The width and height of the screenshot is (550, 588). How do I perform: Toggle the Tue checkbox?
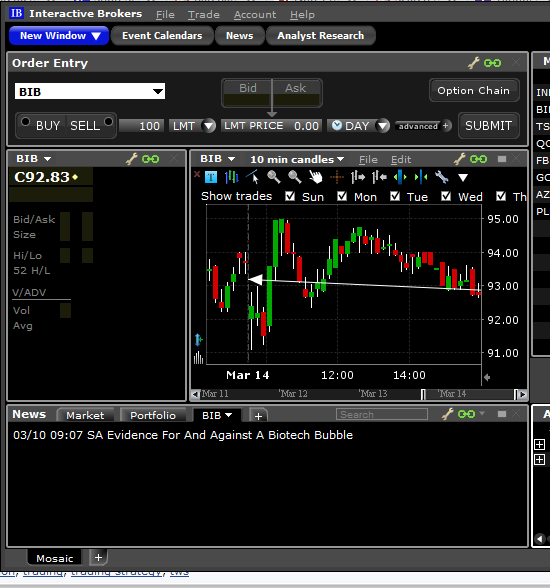pyautogui.click(x=395, y=196)
